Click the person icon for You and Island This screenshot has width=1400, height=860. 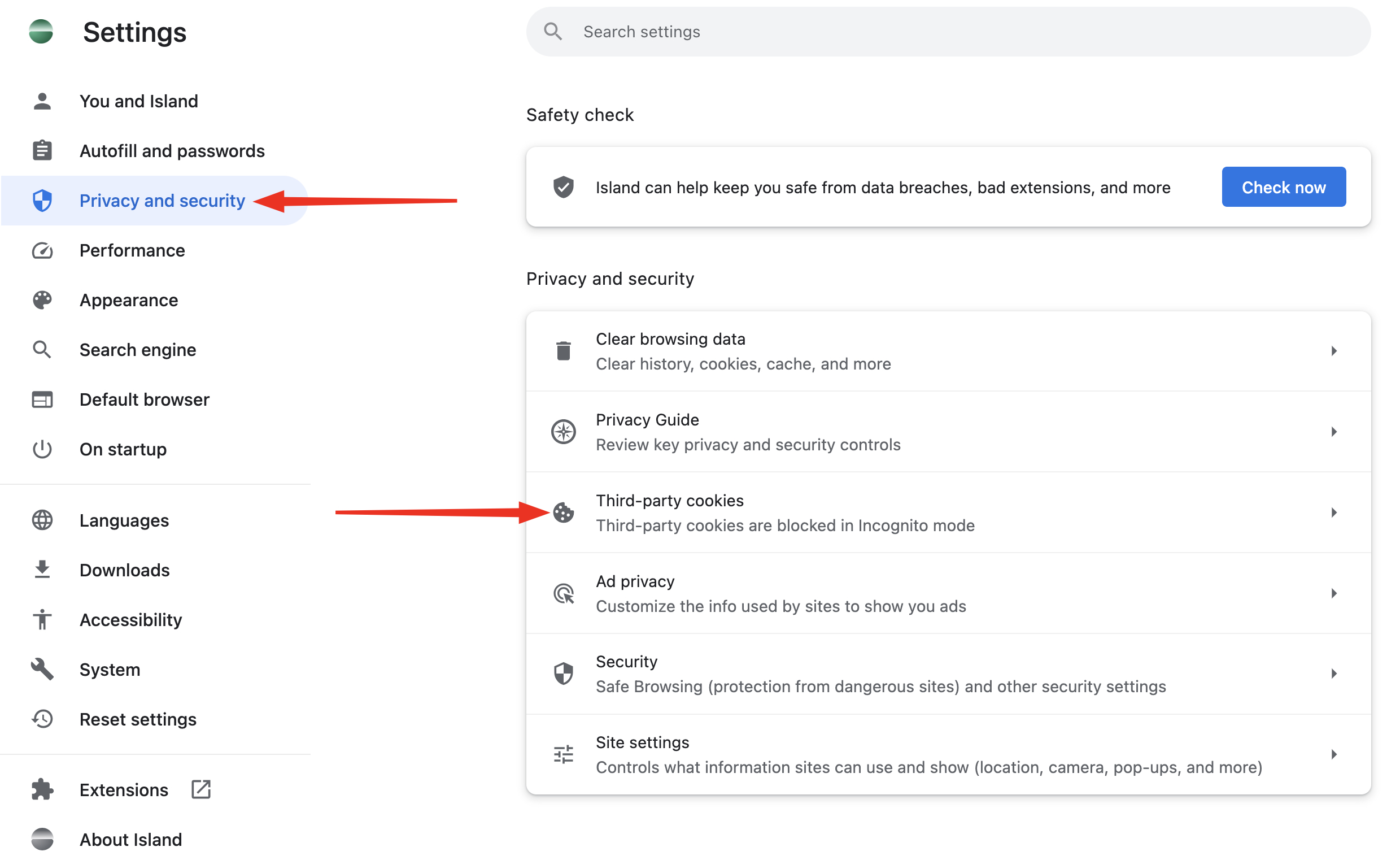point(42,101)
